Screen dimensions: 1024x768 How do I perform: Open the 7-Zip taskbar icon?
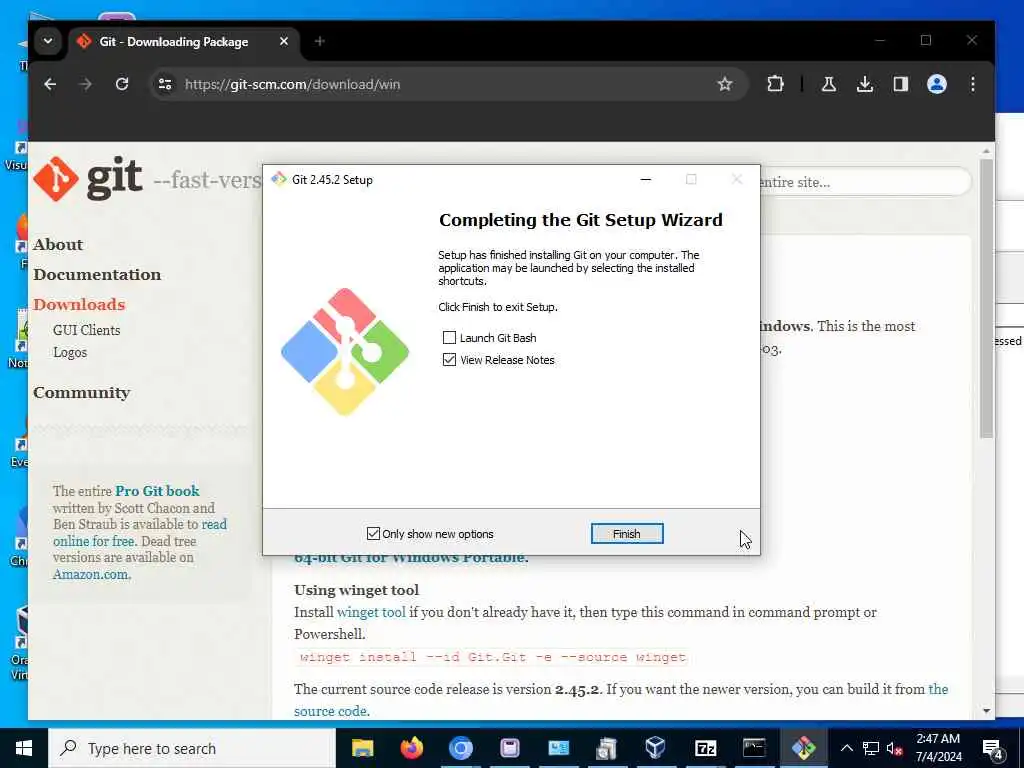coord(705,748)
